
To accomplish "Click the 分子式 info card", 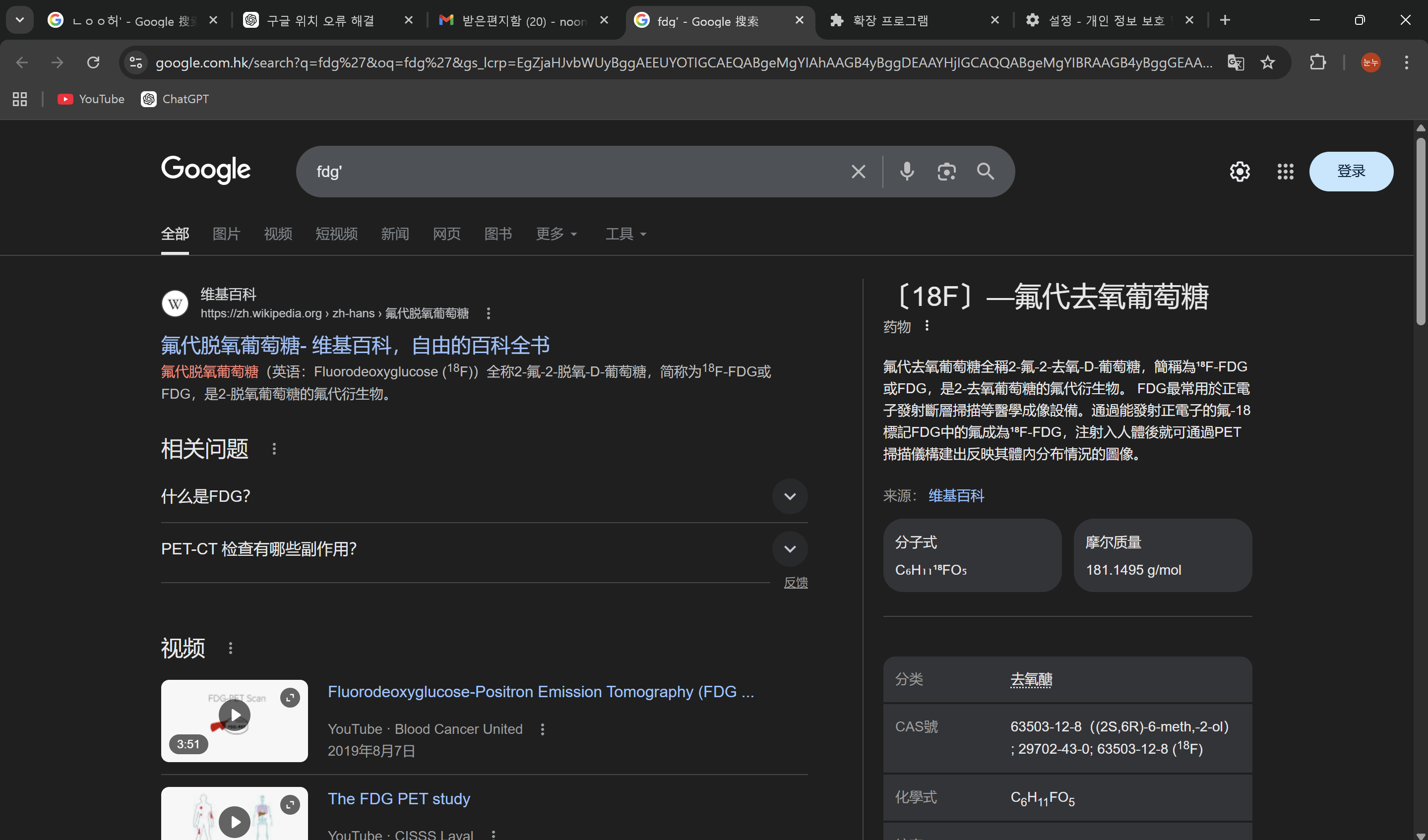I will pyautogui.click(x=972, y=556).
